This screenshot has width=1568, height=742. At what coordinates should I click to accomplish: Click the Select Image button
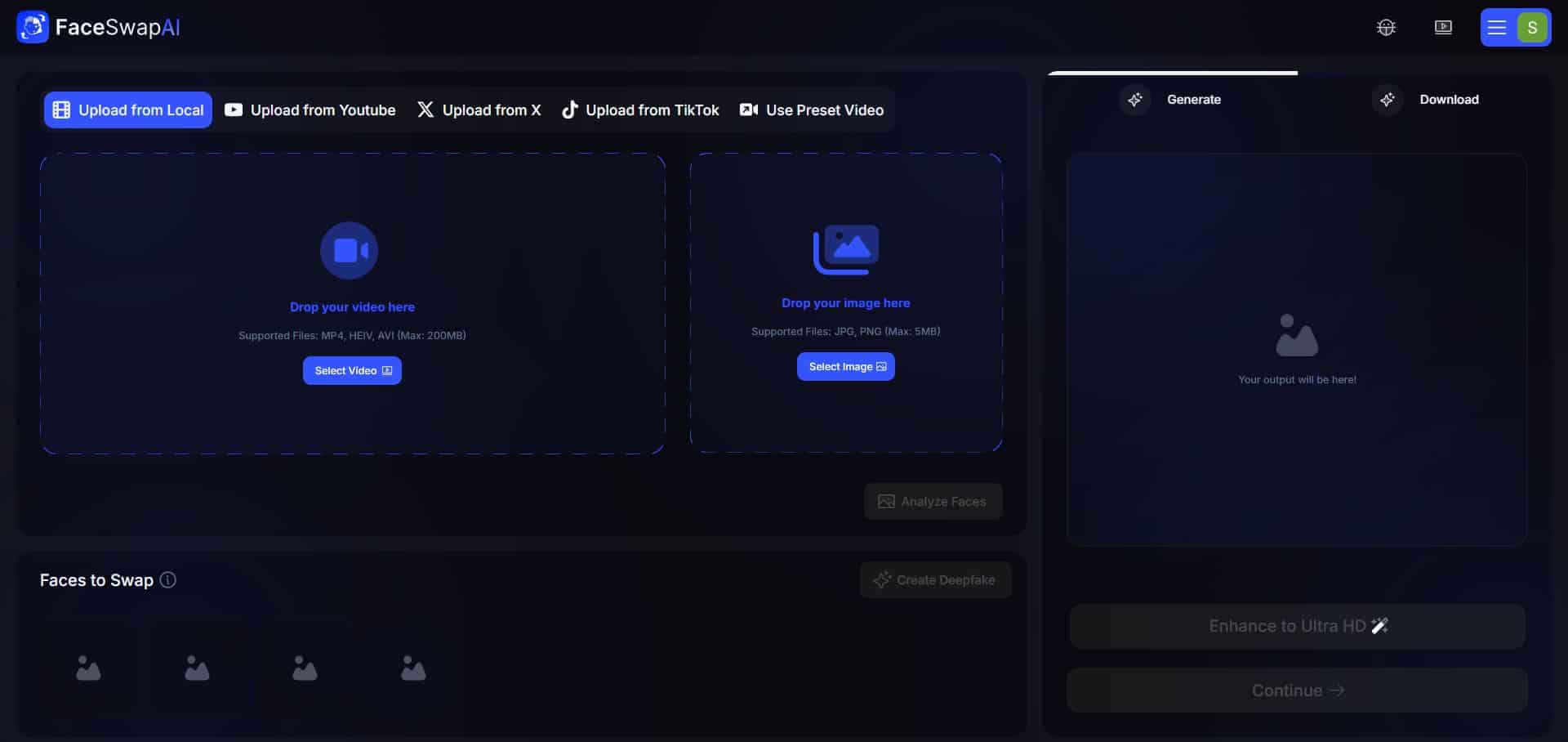click(846, 366)
